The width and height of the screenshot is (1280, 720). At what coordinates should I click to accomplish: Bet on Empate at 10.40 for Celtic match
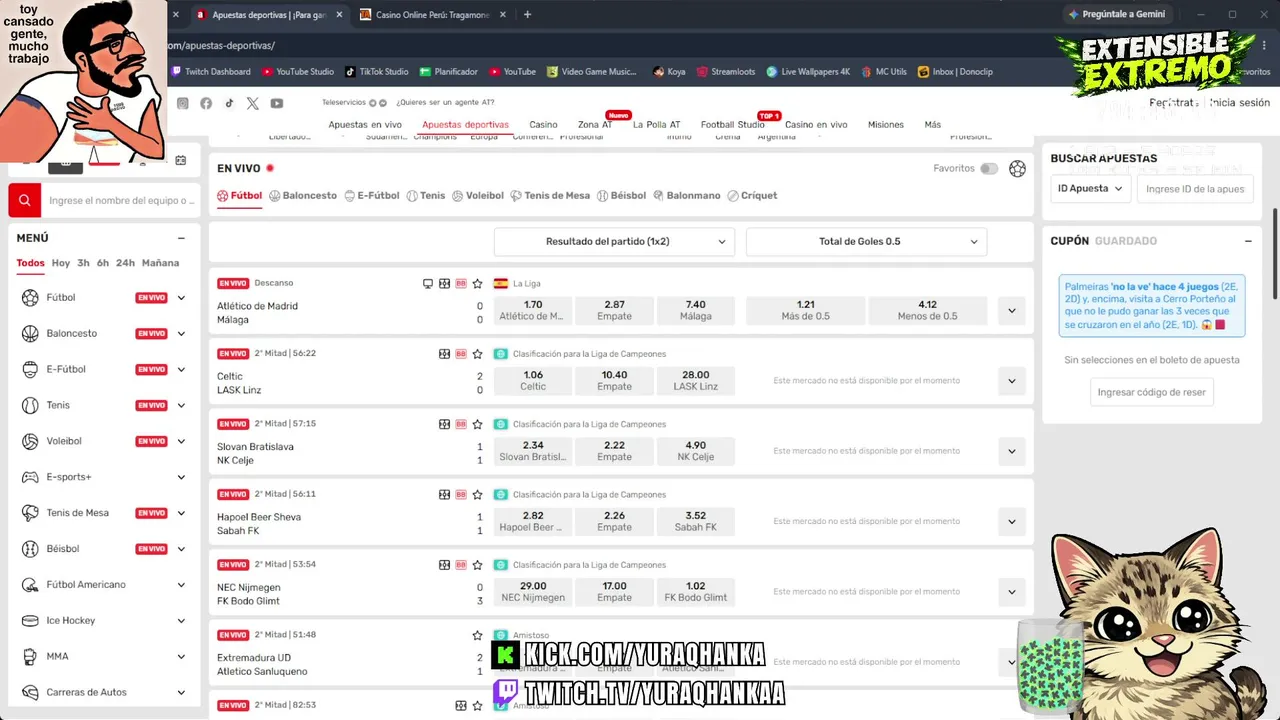614,381
